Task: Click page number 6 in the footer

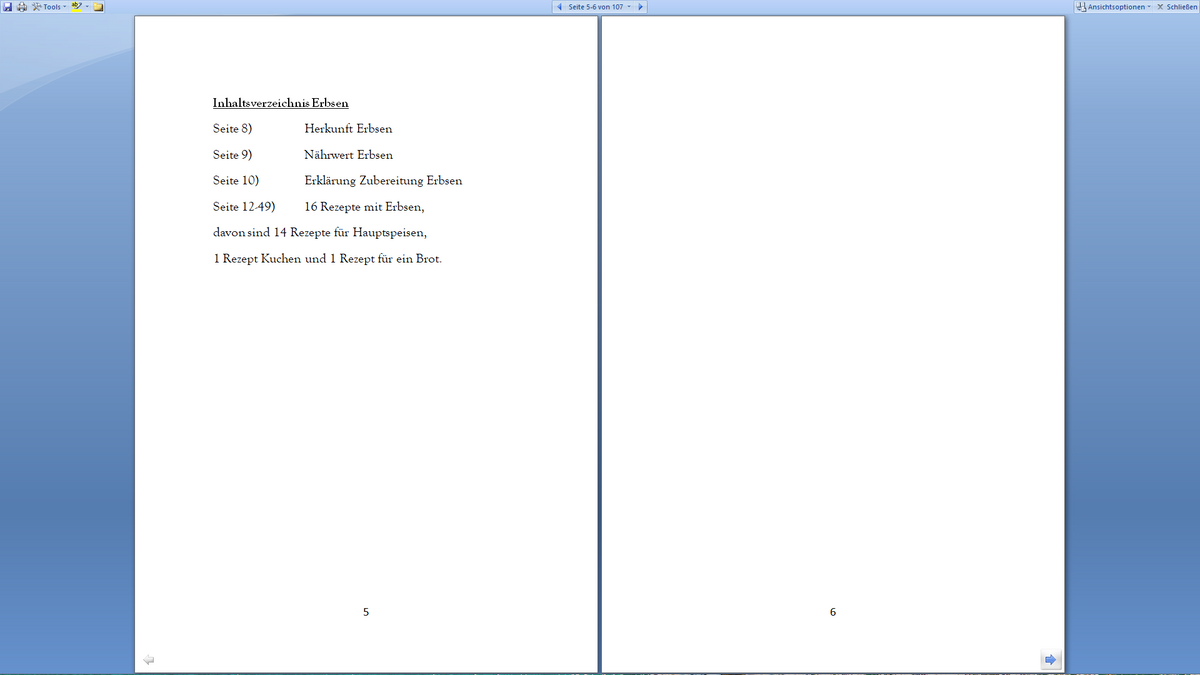Action: [833, 612]
